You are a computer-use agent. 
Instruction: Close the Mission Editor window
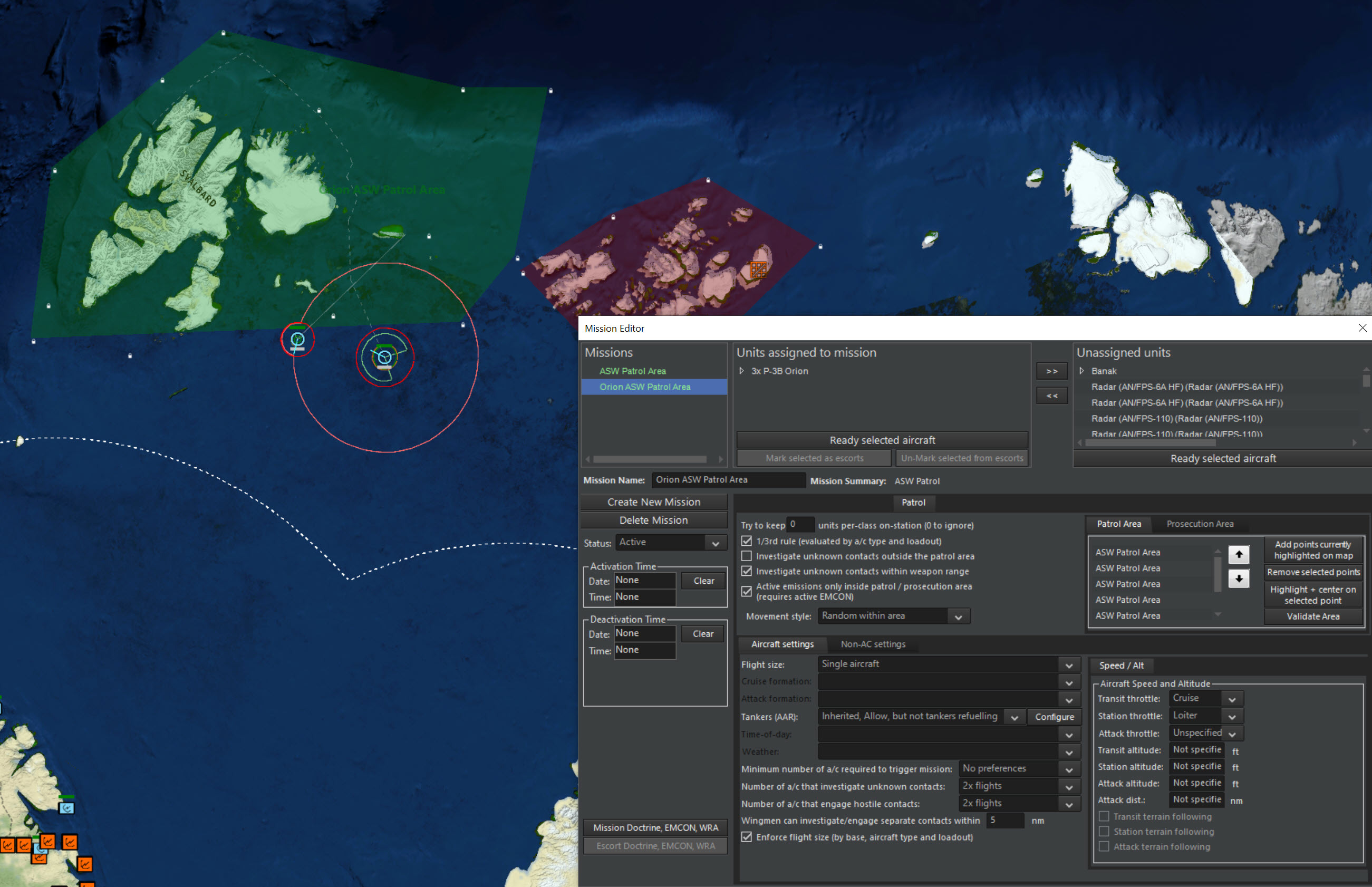tap(1362, 327)
